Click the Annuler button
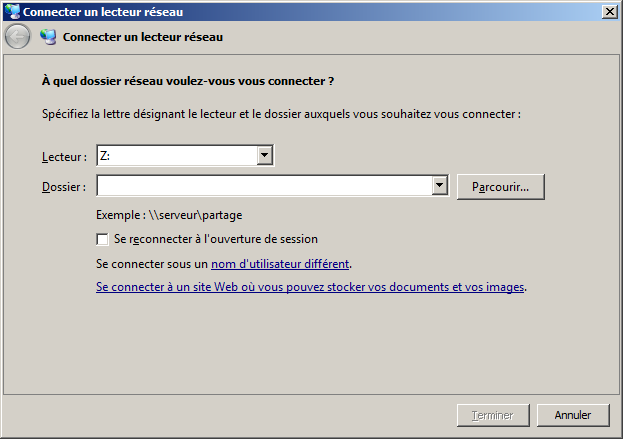The width and height of the screenshot is (623, 439). coord(572,415)
